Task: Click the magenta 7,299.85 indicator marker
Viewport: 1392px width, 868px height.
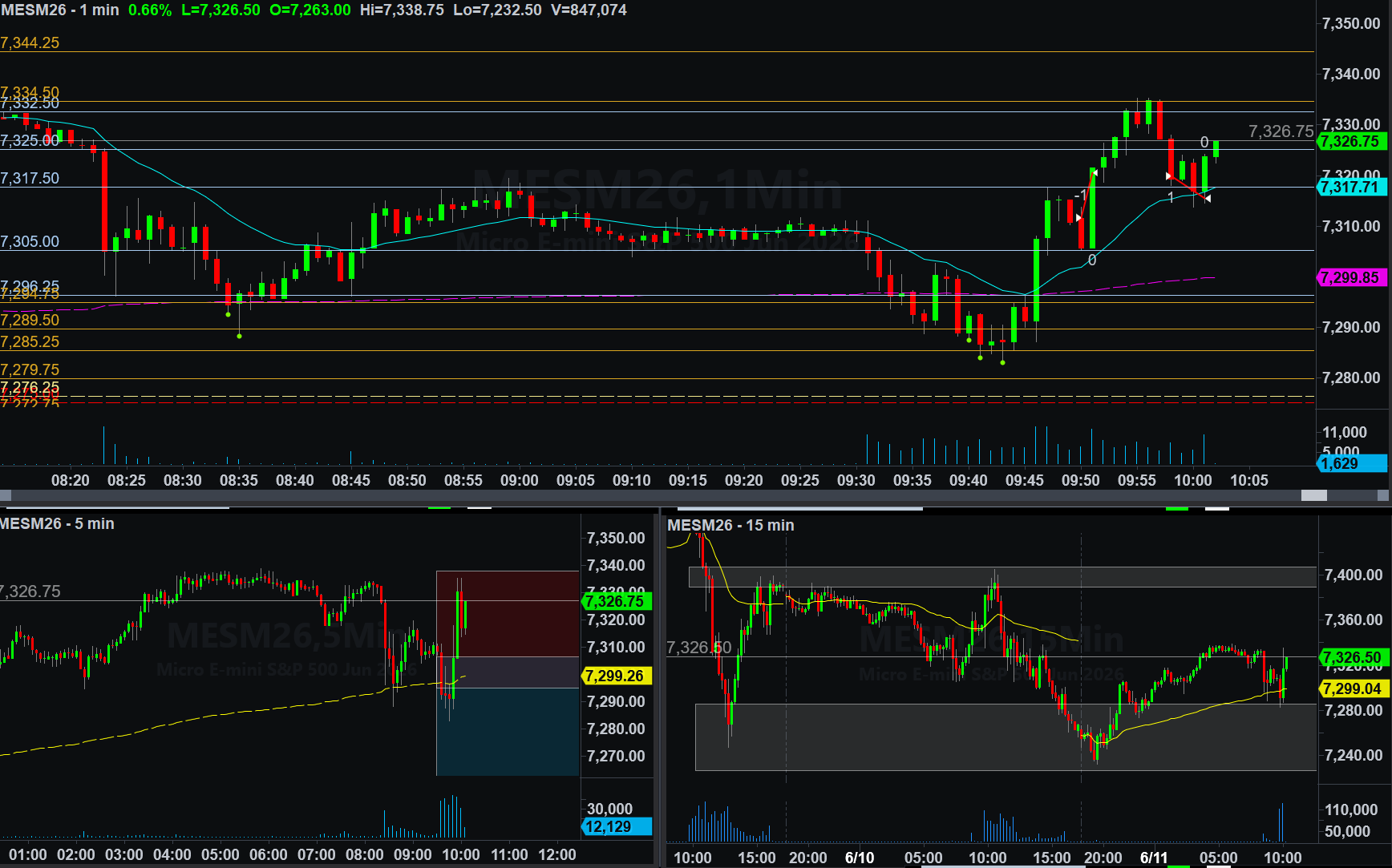Action: tap(1352, 278)
